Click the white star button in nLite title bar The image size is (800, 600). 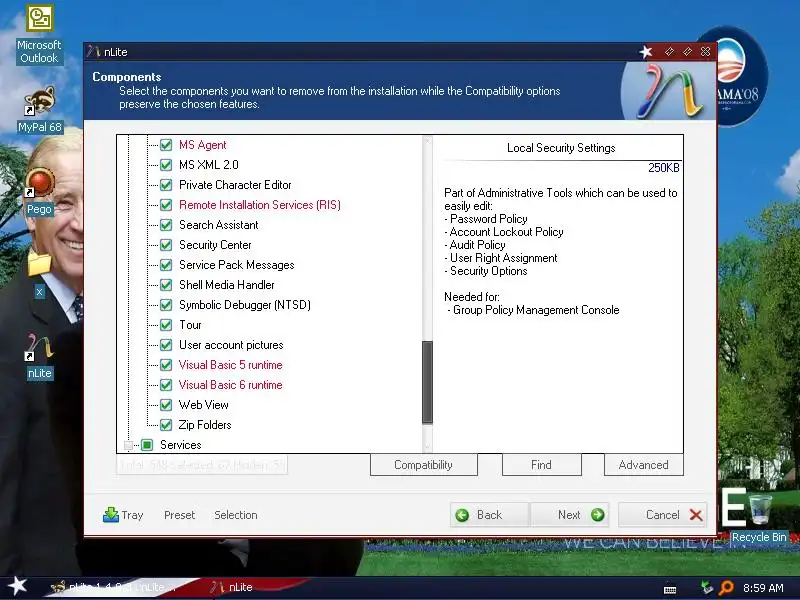click(646, 51)
